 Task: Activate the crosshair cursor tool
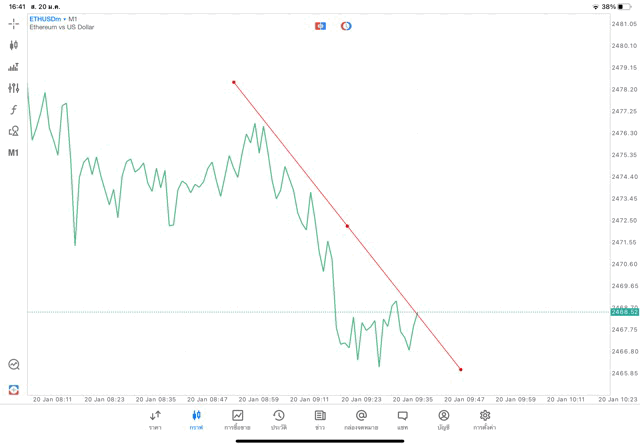point(14,23)
